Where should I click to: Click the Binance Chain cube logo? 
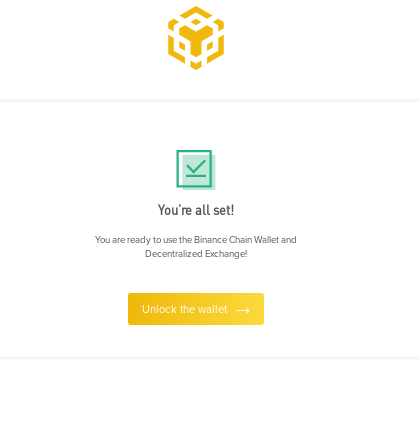(x=196, y=38)
